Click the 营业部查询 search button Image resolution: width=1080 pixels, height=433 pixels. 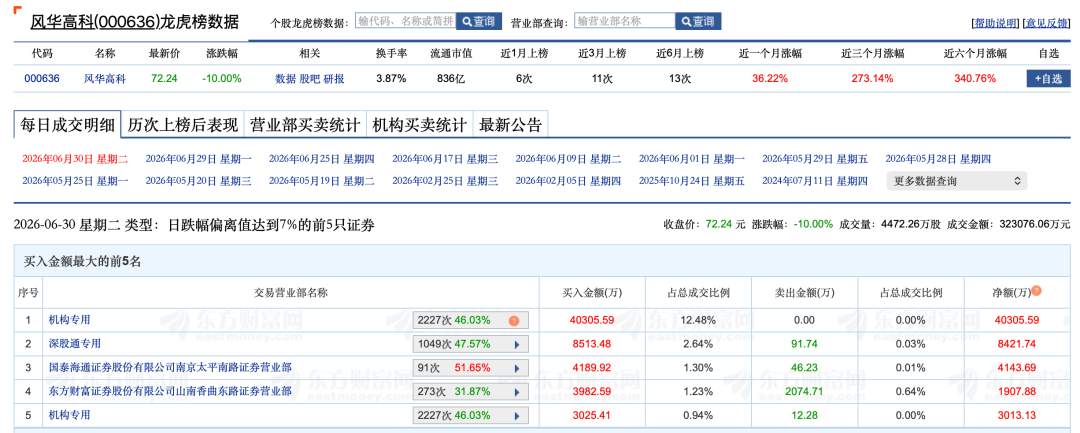pos(698,21)
